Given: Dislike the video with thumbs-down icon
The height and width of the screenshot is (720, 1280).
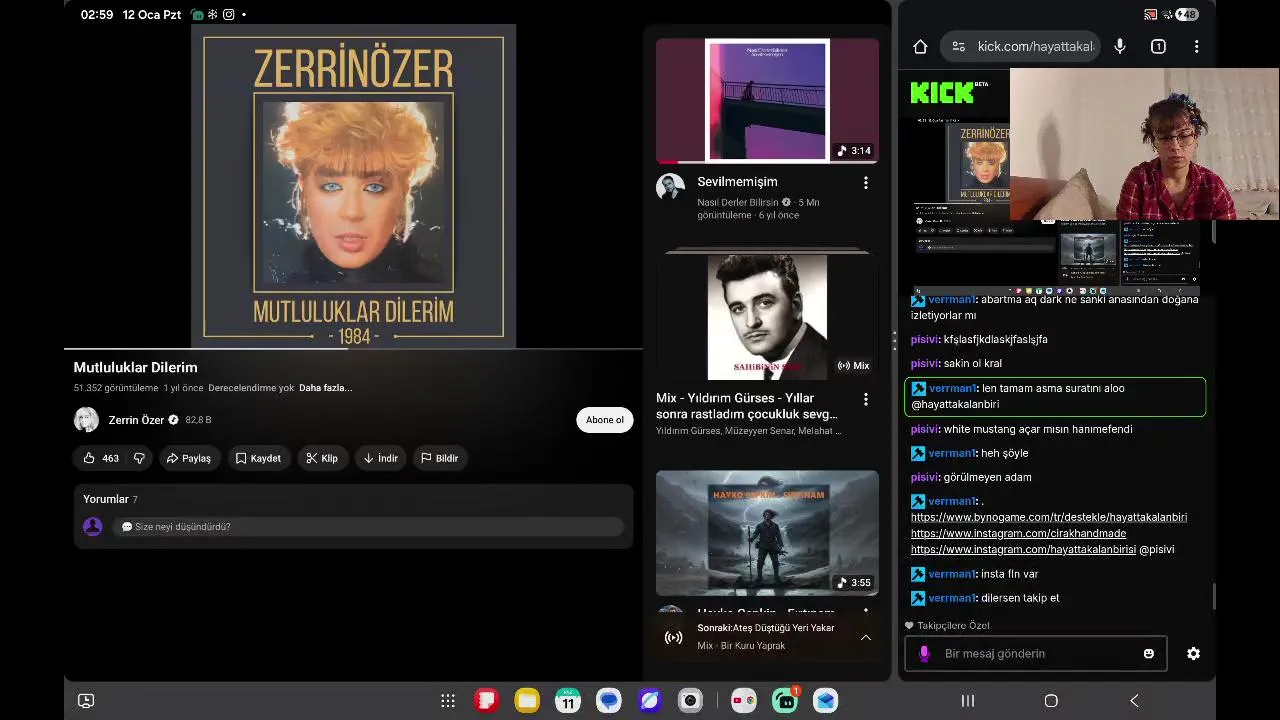Looking at the screenshot, I should click(139, 458).
